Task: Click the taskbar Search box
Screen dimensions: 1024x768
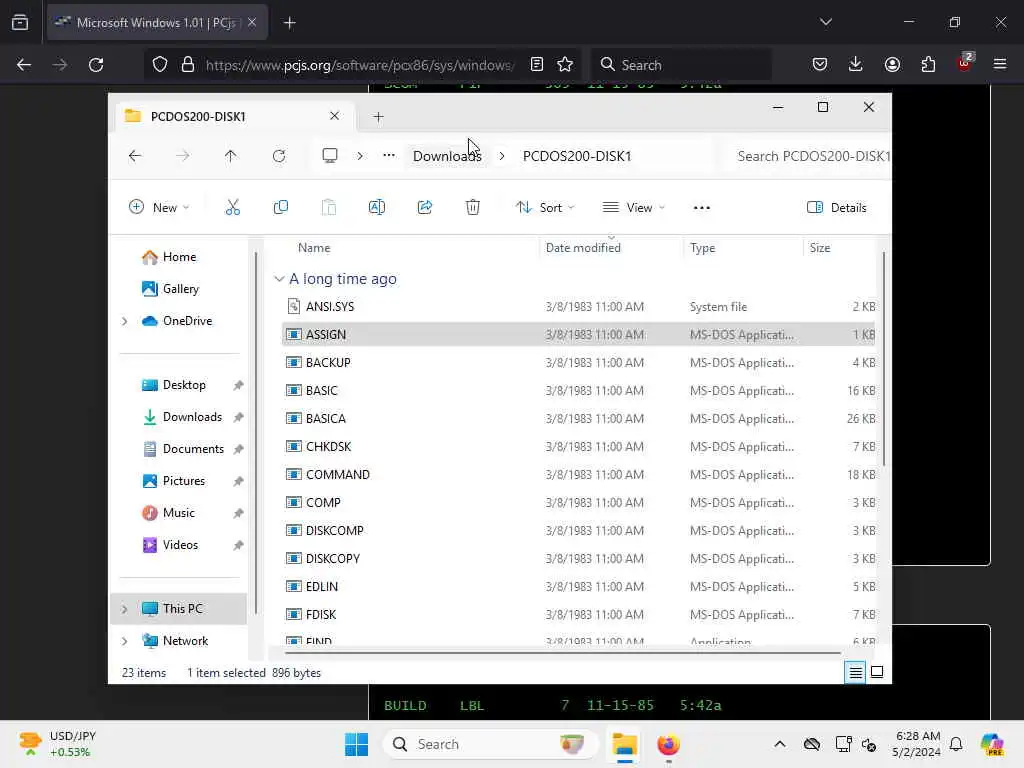Action: coord(490,744)
